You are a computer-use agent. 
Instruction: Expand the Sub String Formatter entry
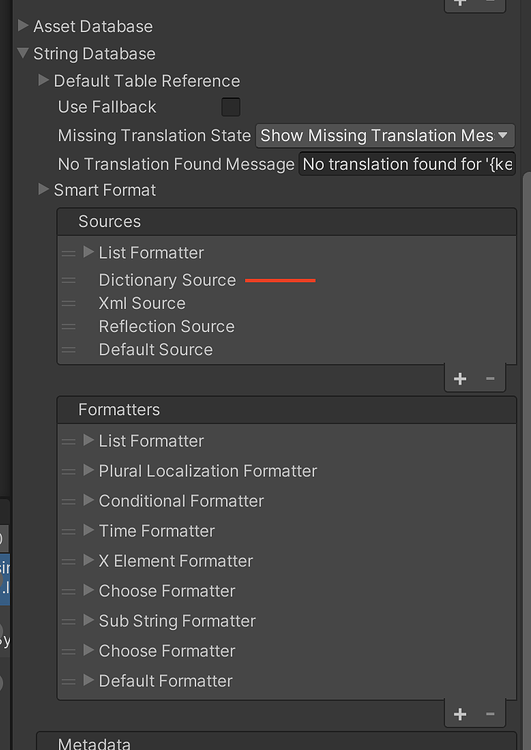[x=88, y=620]
